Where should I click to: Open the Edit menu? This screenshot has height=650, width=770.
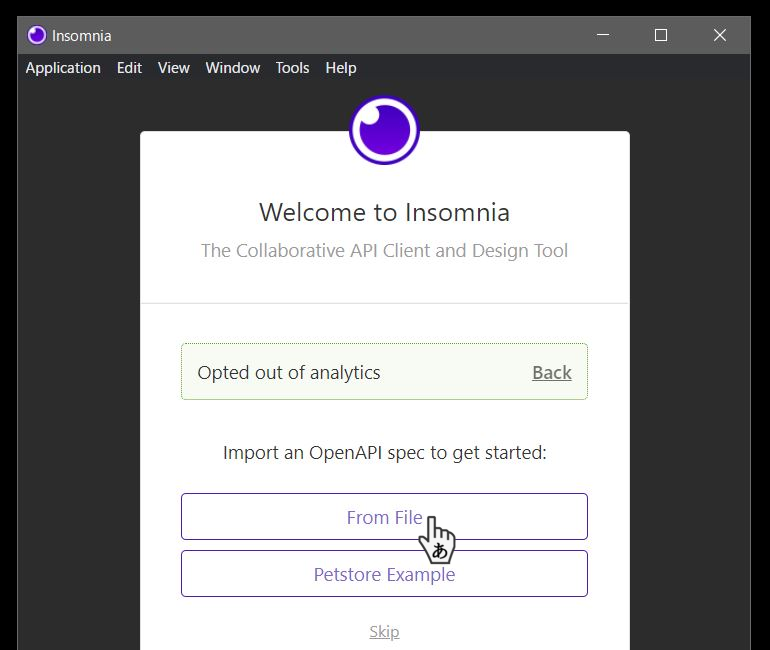coord(129,68)
